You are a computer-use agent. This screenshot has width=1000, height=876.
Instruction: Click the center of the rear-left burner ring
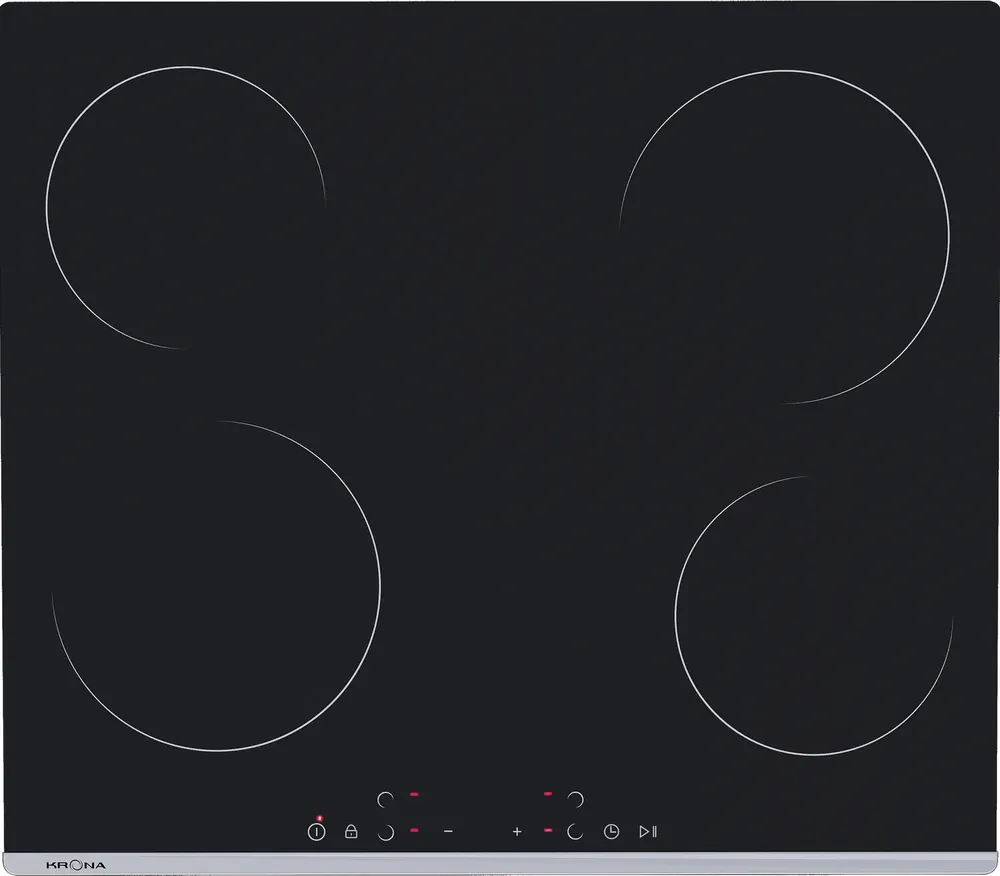[185, 208]
